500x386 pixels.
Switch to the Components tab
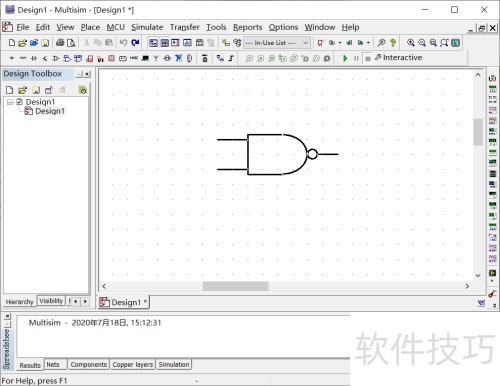[89, 365]
